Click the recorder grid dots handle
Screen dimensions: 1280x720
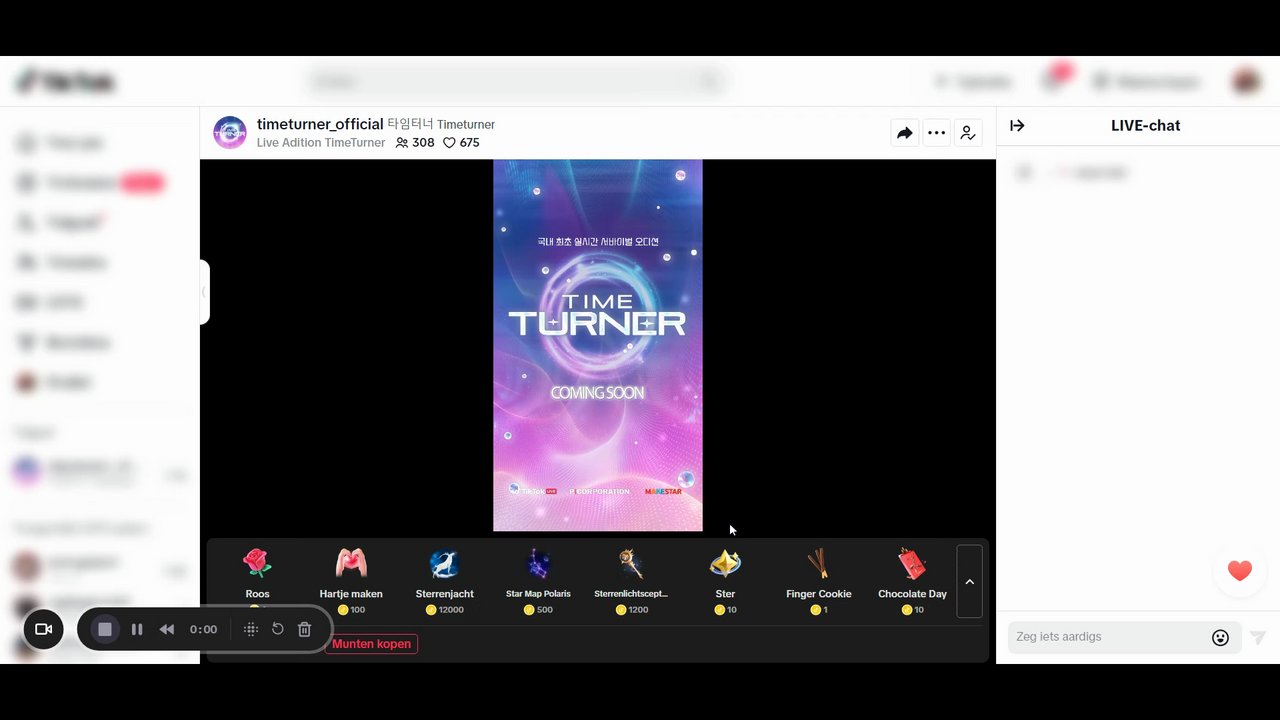(251, 629)
